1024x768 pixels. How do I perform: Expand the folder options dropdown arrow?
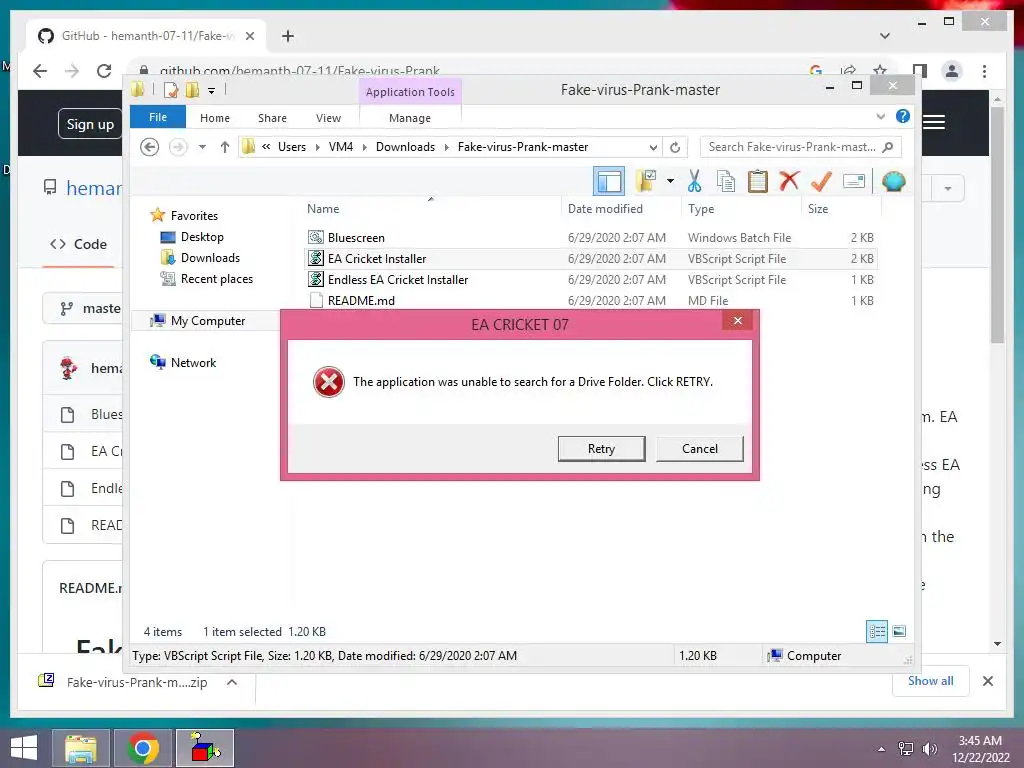(x=670, y=182)
